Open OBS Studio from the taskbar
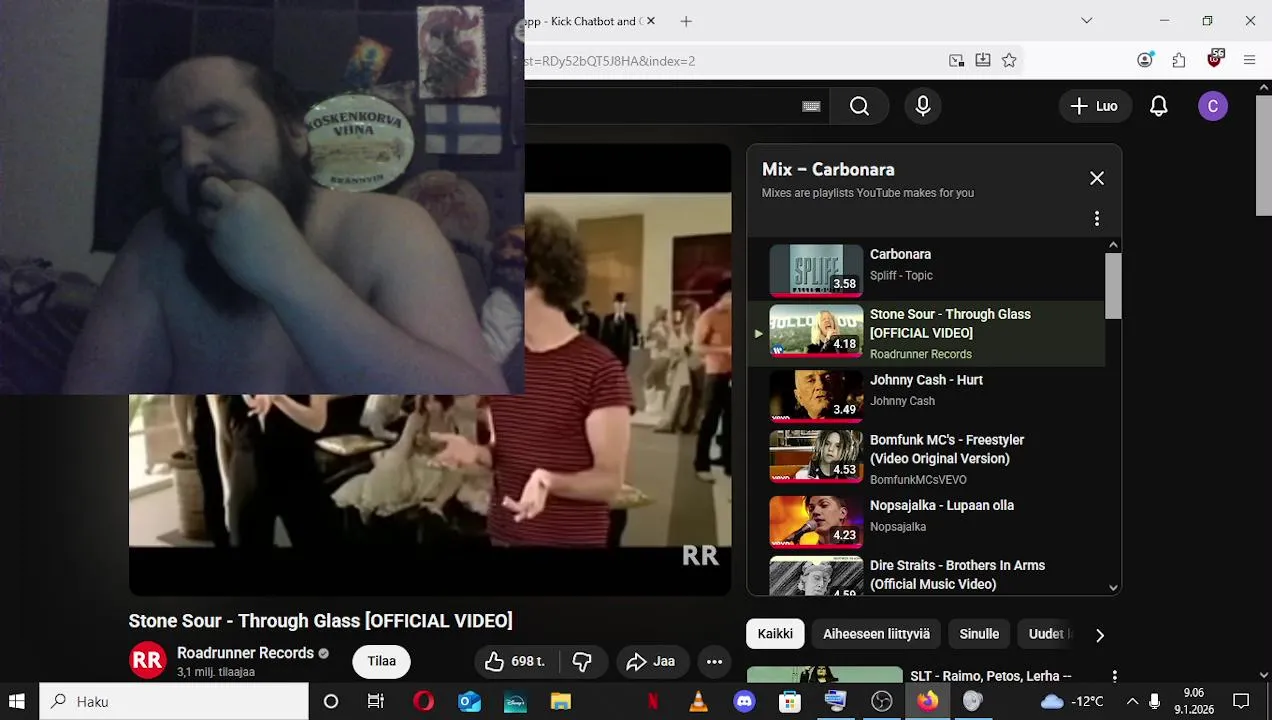Screen dimensions: 1272x720 click(x=881, y=701)
